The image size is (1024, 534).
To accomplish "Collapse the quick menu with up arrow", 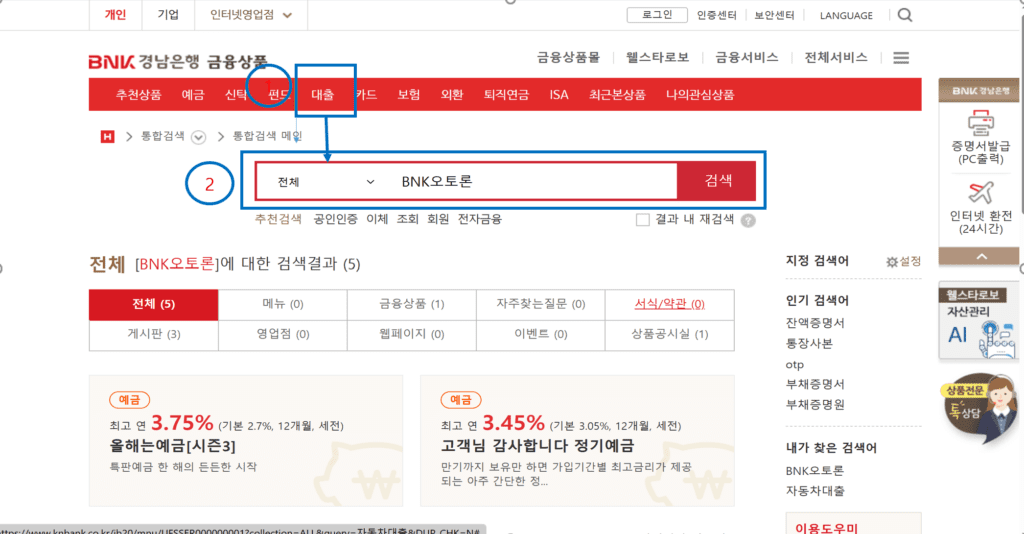I will coord(981,257).
